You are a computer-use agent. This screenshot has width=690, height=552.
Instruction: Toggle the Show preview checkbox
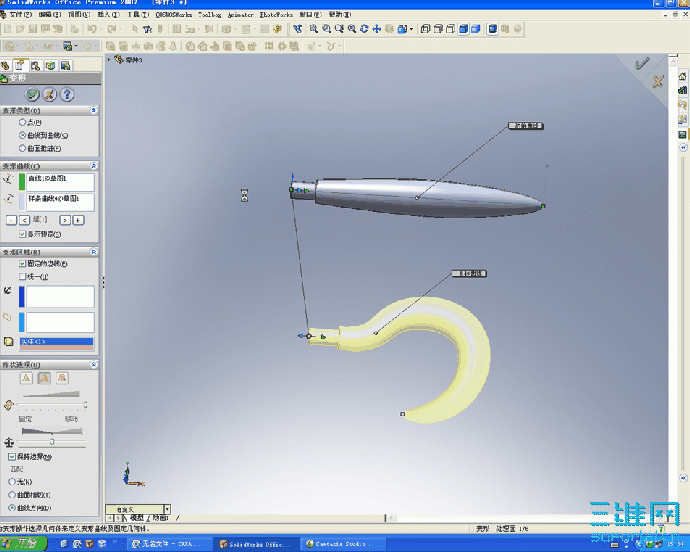point(22,234)
